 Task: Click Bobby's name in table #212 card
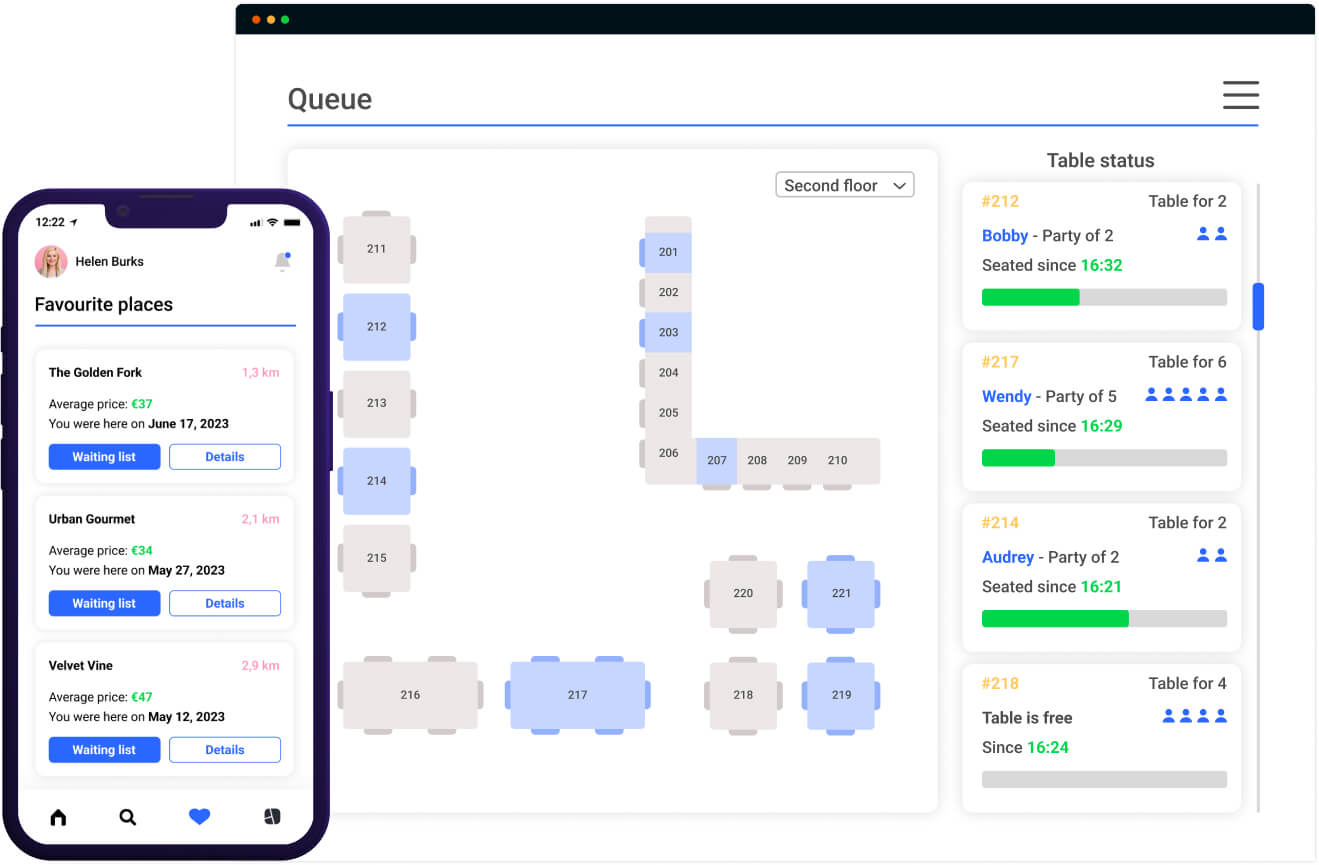[x=1004, y=236]
